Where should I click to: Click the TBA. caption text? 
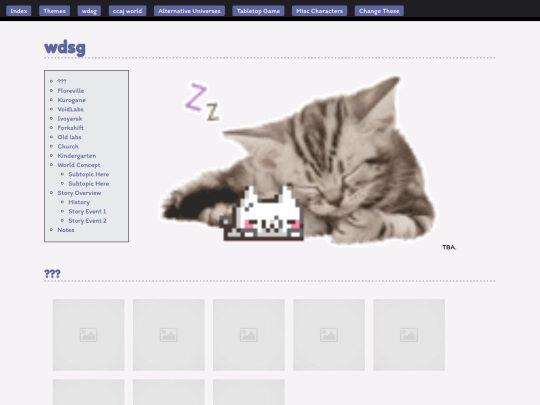click(449, 247)
